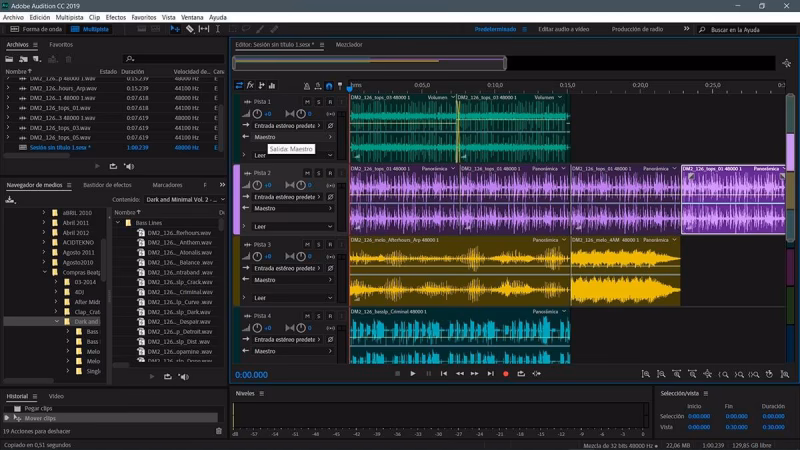Open the Favoritos menu

click(144, 17)
